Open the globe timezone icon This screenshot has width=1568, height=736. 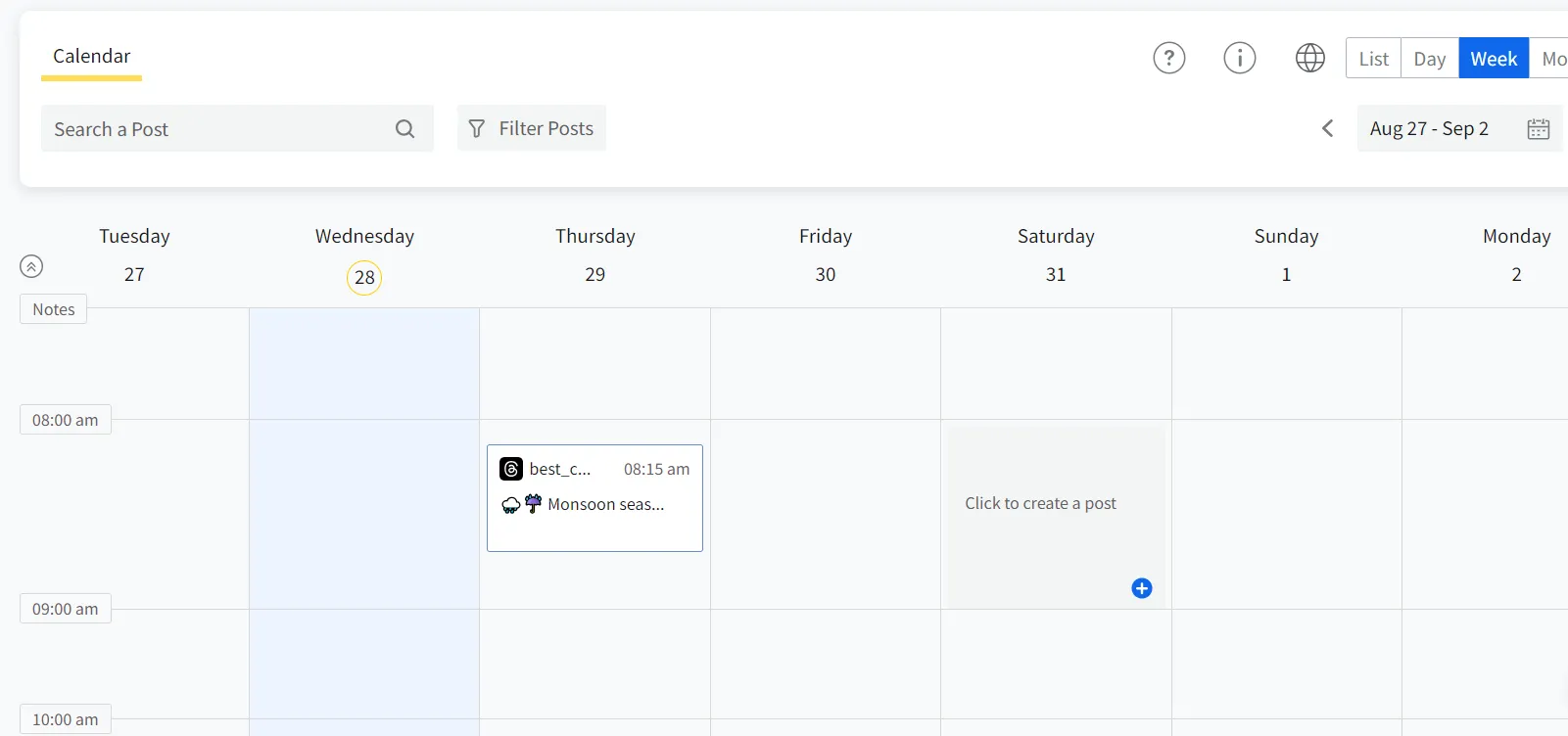tap(1309, 58)
